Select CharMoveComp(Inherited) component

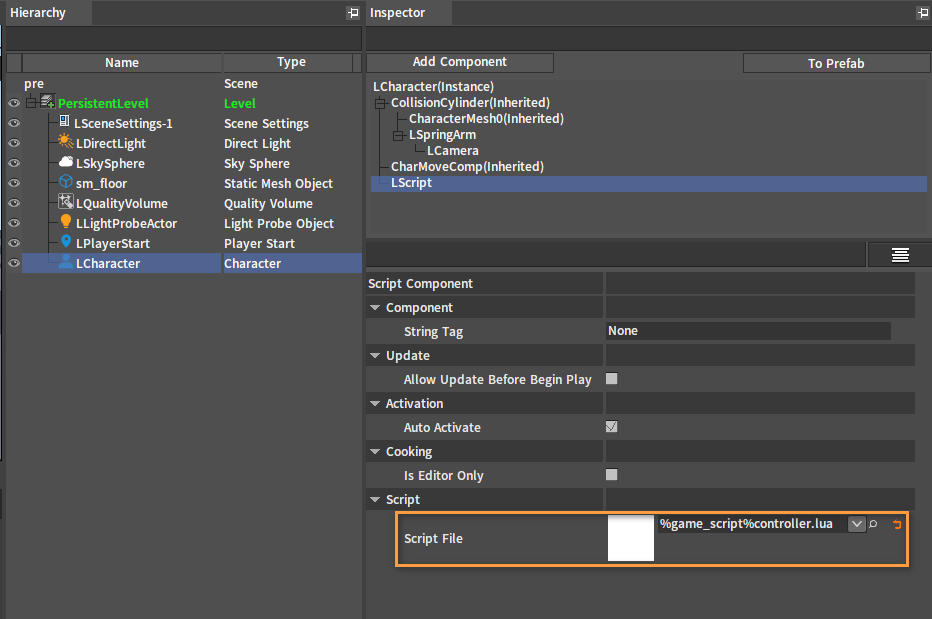coord(467,167)
